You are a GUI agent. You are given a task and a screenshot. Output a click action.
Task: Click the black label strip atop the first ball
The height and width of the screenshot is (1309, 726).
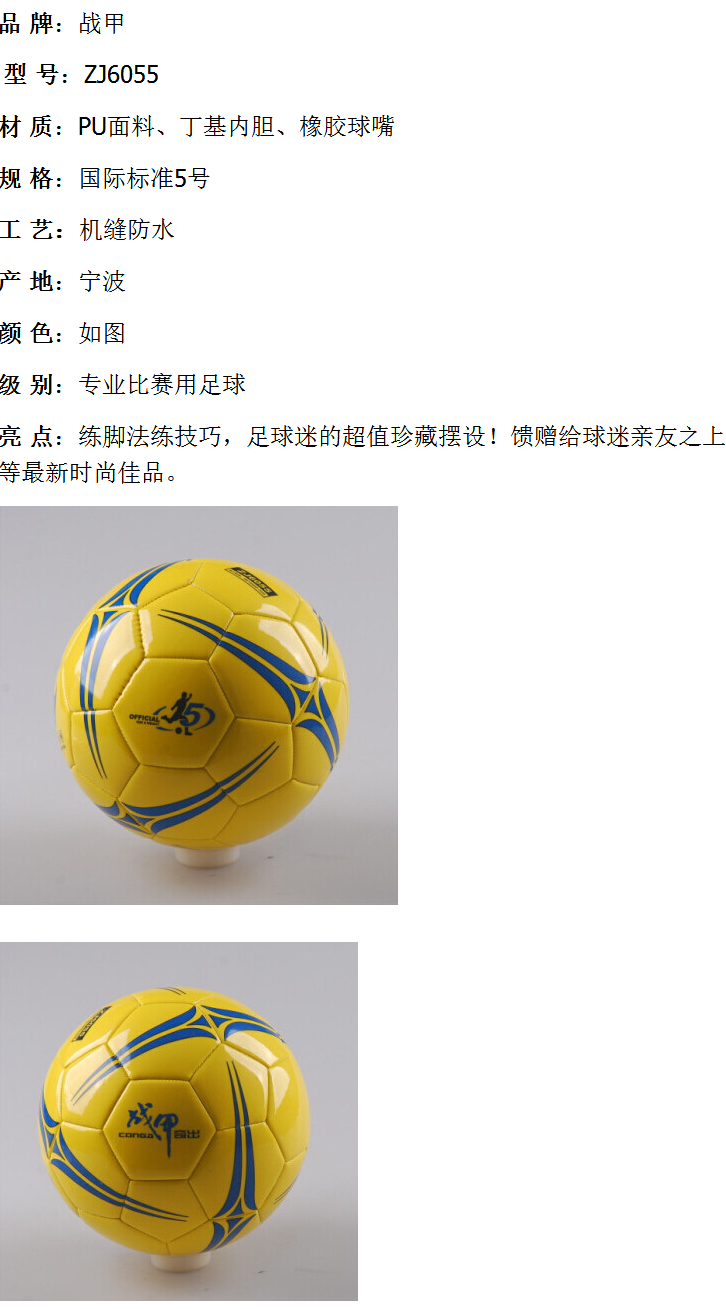pos(250,580)
